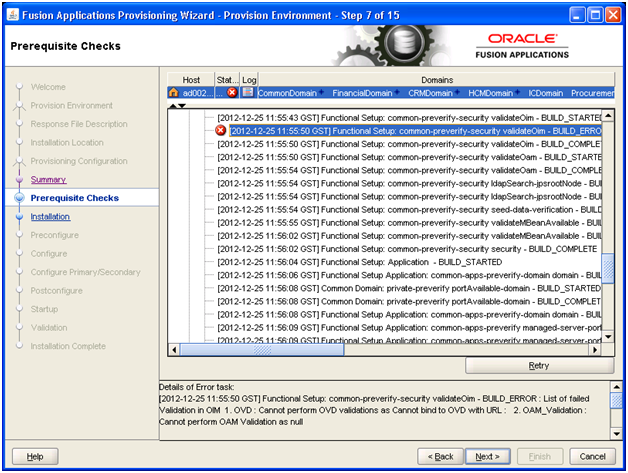Image resolution: width=628 pixels, height=473 pixels.
Task: Open the Installation step link
Action: coord(50,217)
